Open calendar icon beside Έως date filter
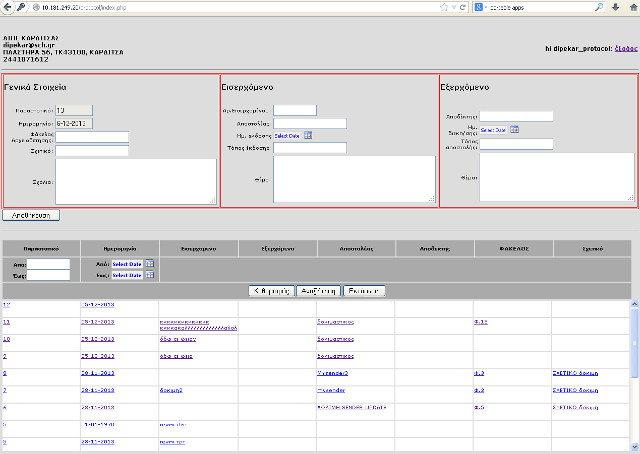Screen dimensions: 640x454 (x=149, y=275)
